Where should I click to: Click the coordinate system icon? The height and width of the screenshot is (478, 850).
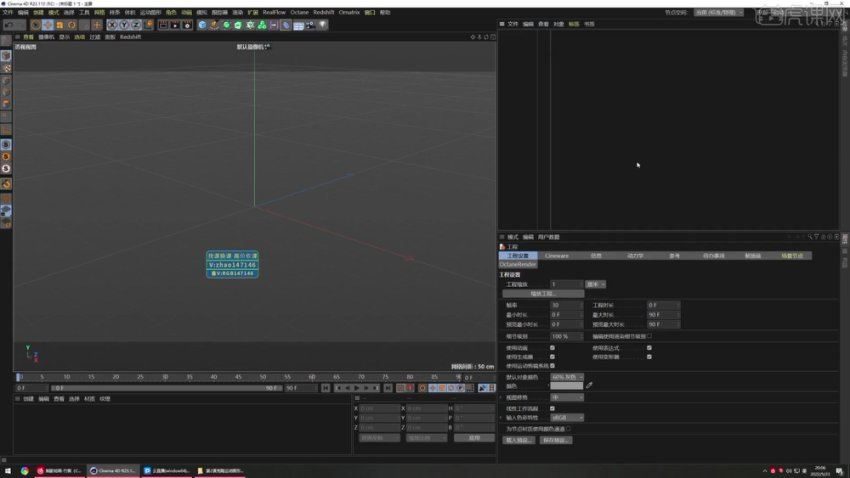148,25
